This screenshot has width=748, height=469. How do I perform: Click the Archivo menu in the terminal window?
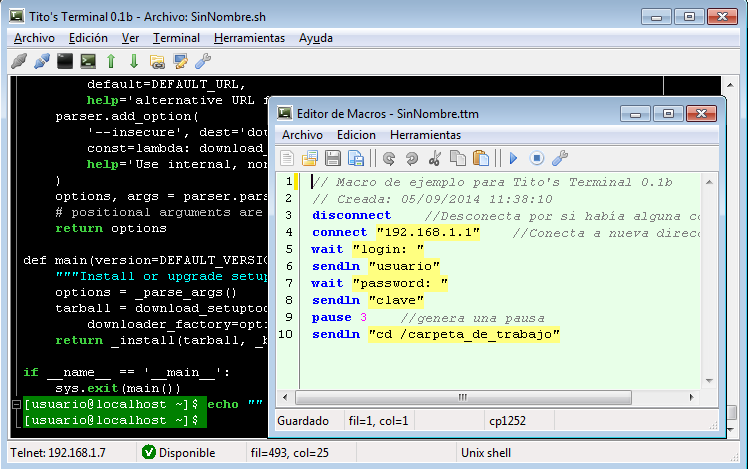(34, 38)
